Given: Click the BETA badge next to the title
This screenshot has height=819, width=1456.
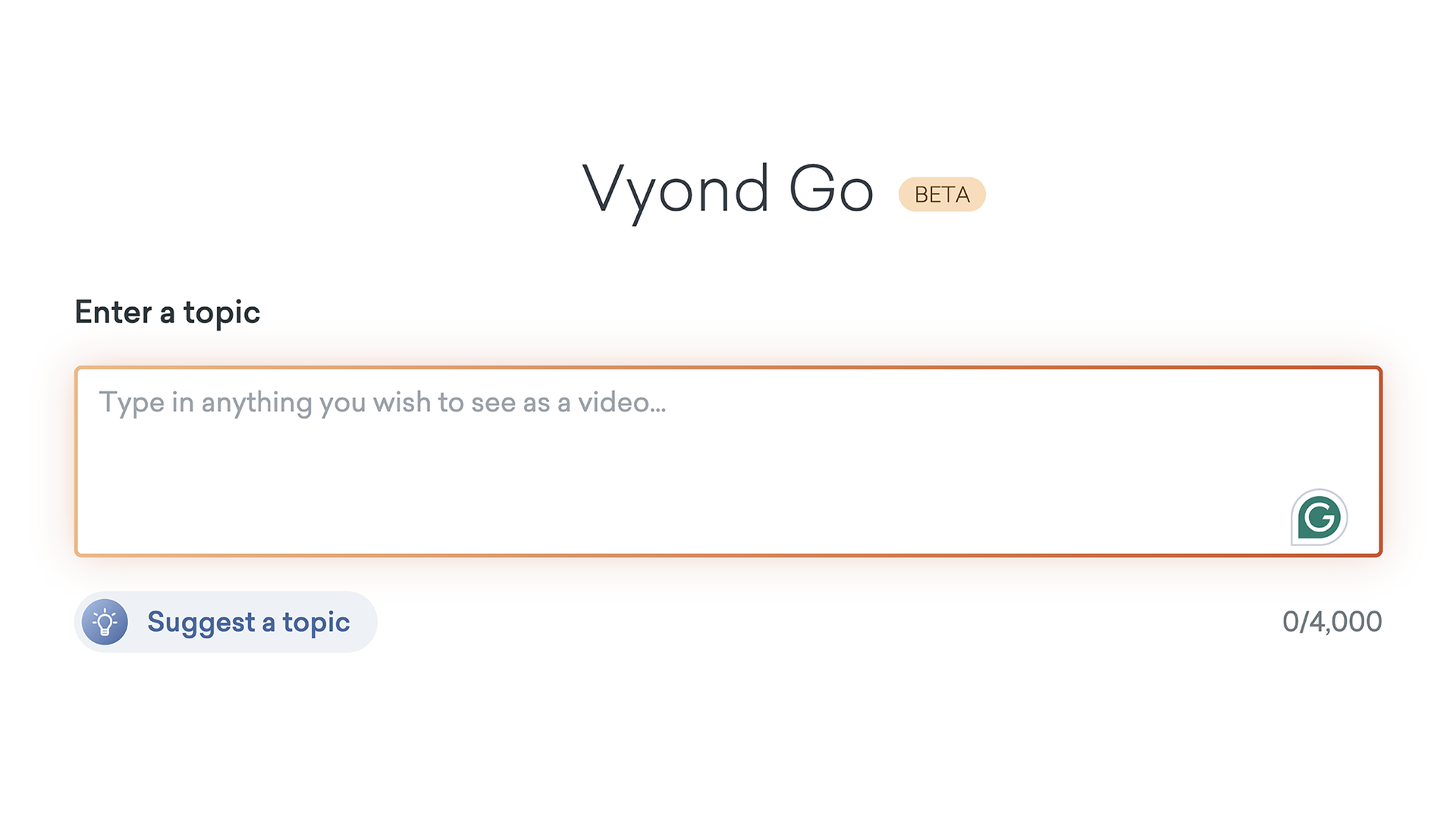Looking at the screenshot, I should click(x=942, y=195).
